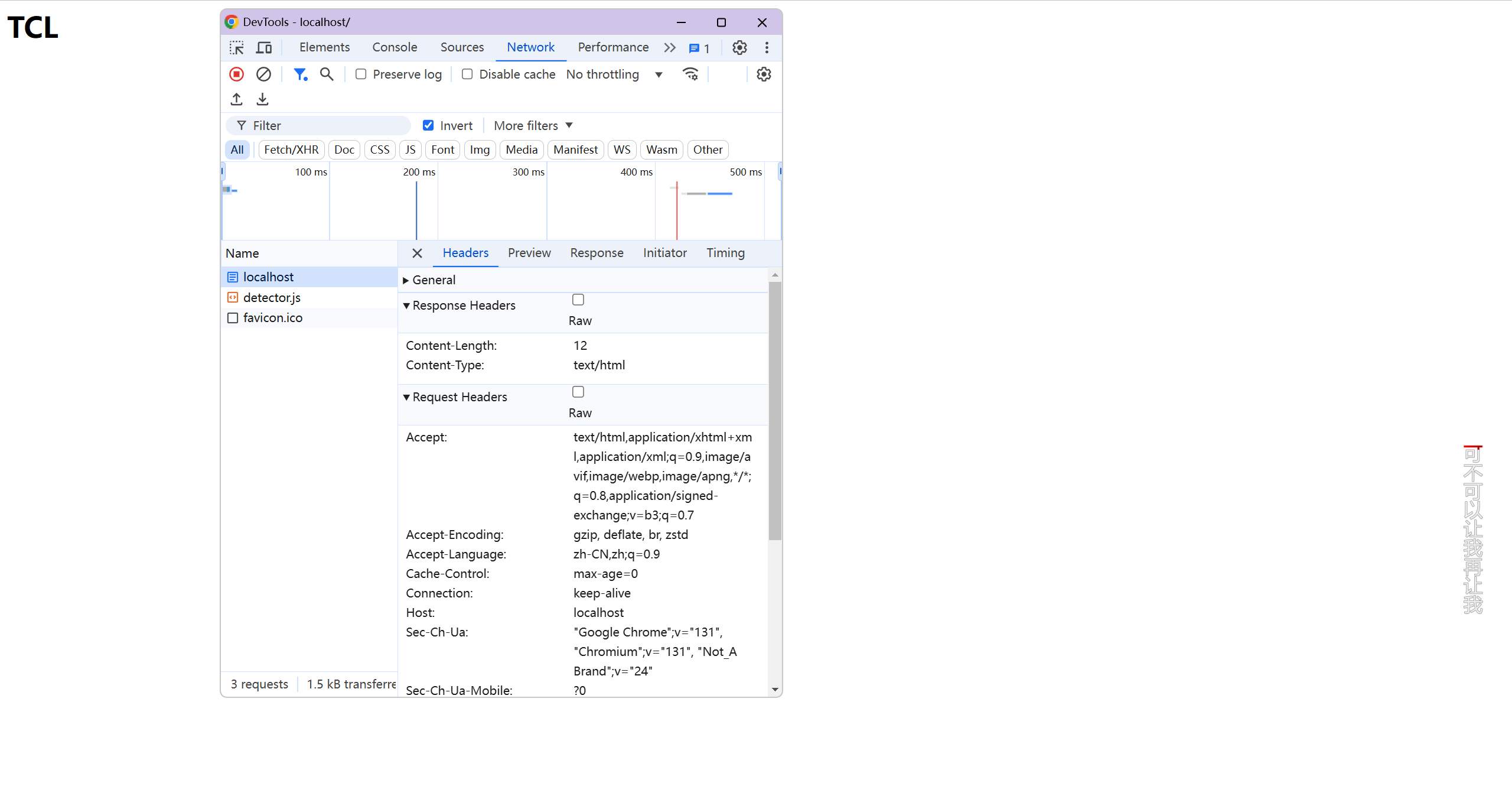Click the Name column header
Screen dimensions: 1512x796
point(309,254)
